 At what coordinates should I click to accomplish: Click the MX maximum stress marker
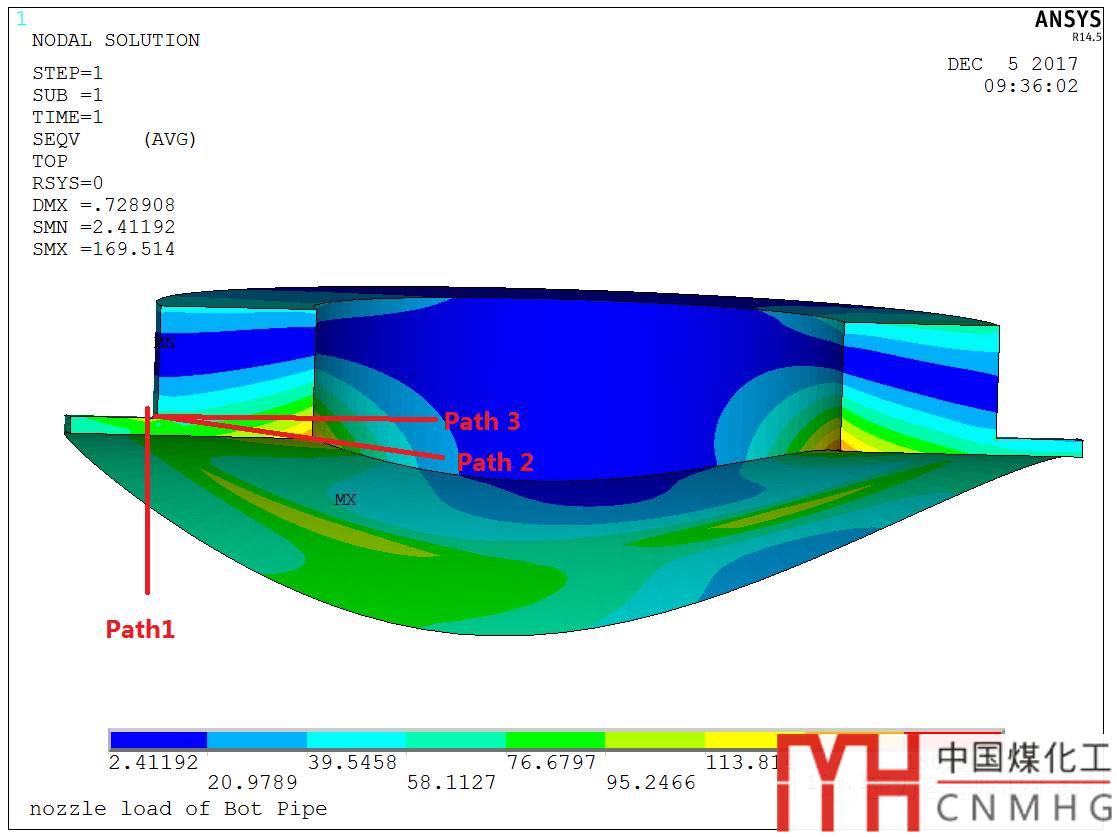coord(345,499)
